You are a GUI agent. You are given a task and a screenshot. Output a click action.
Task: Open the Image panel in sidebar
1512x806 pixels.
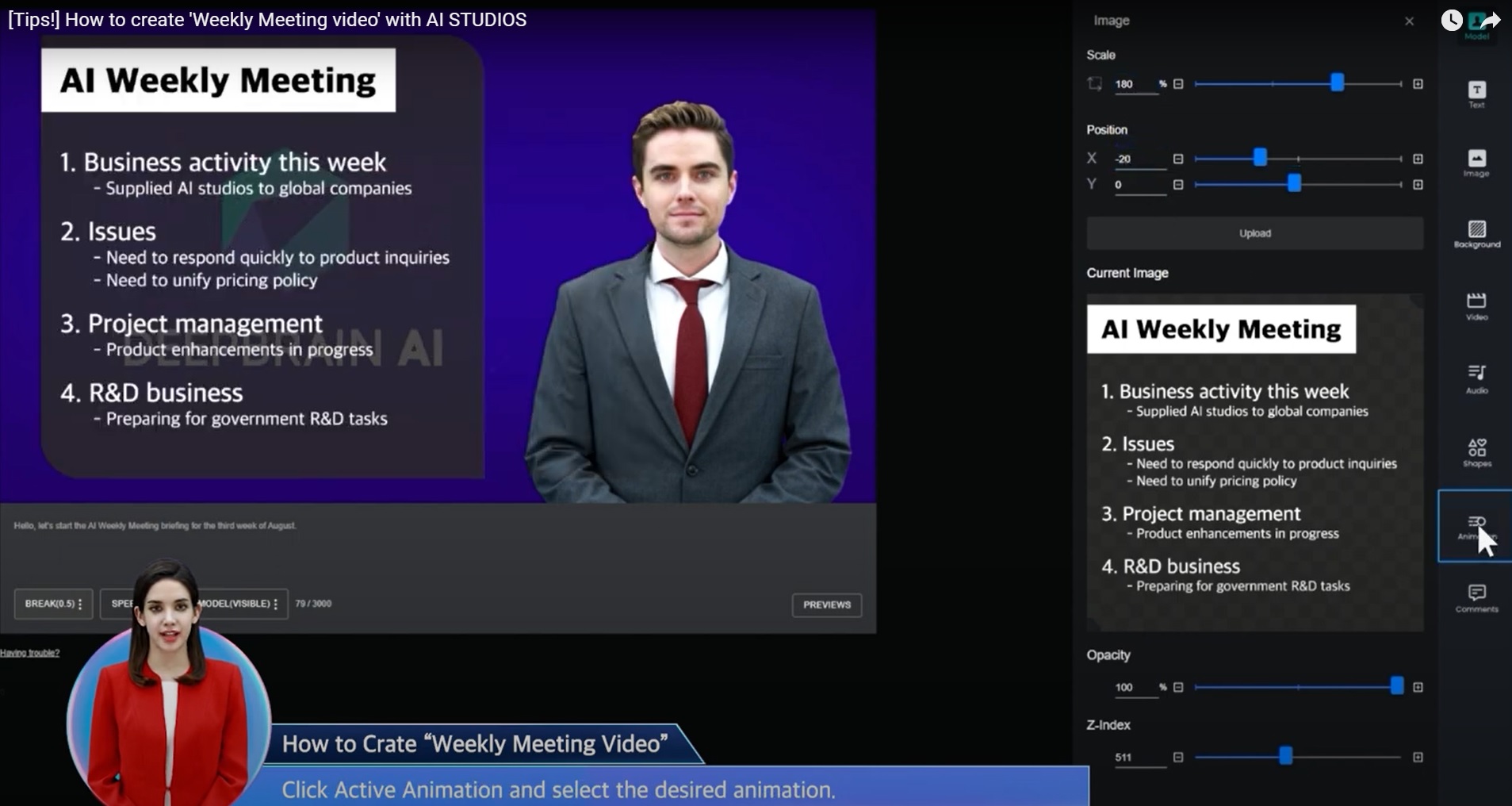point(1476,163)
